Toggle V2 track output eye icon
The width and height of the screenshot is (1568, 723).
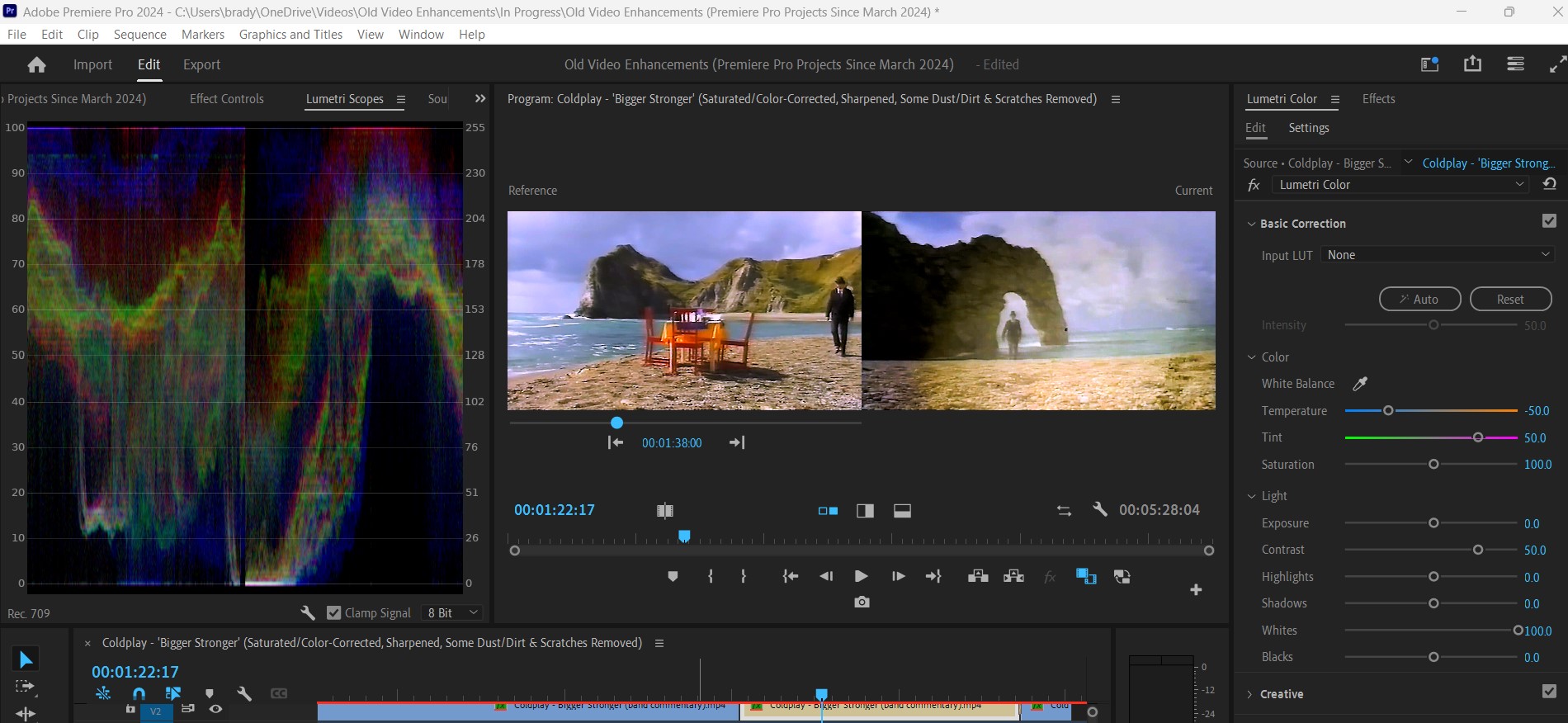215,708
